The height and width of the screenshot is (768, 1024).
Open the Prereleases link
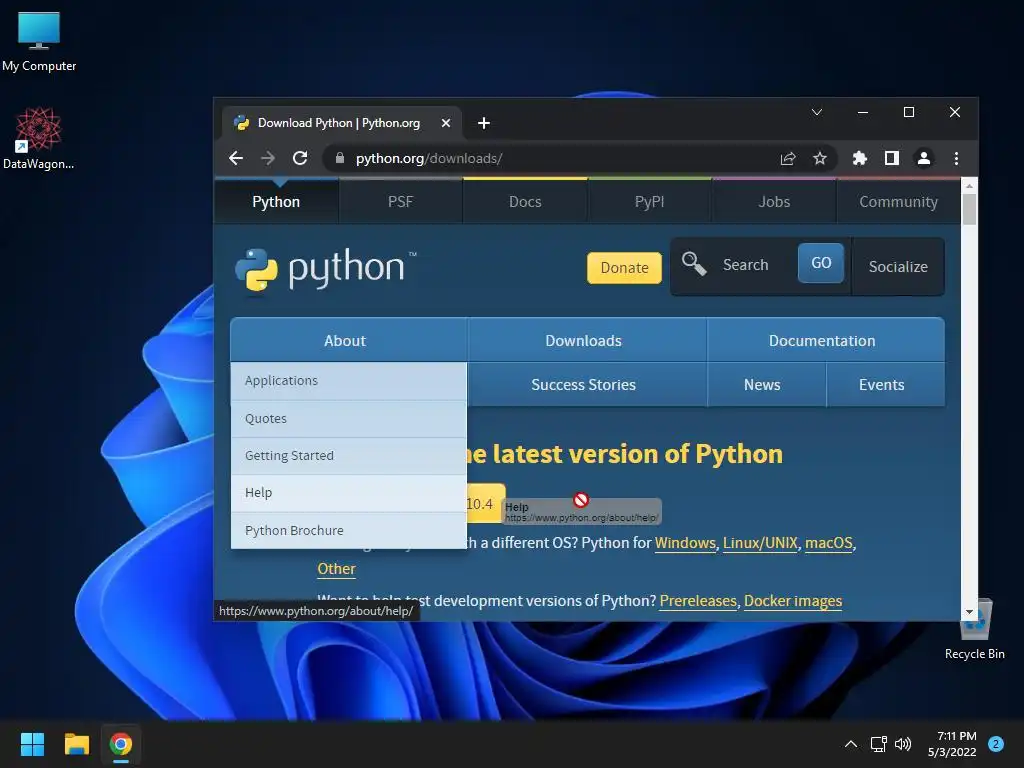[x=697, y=601]
